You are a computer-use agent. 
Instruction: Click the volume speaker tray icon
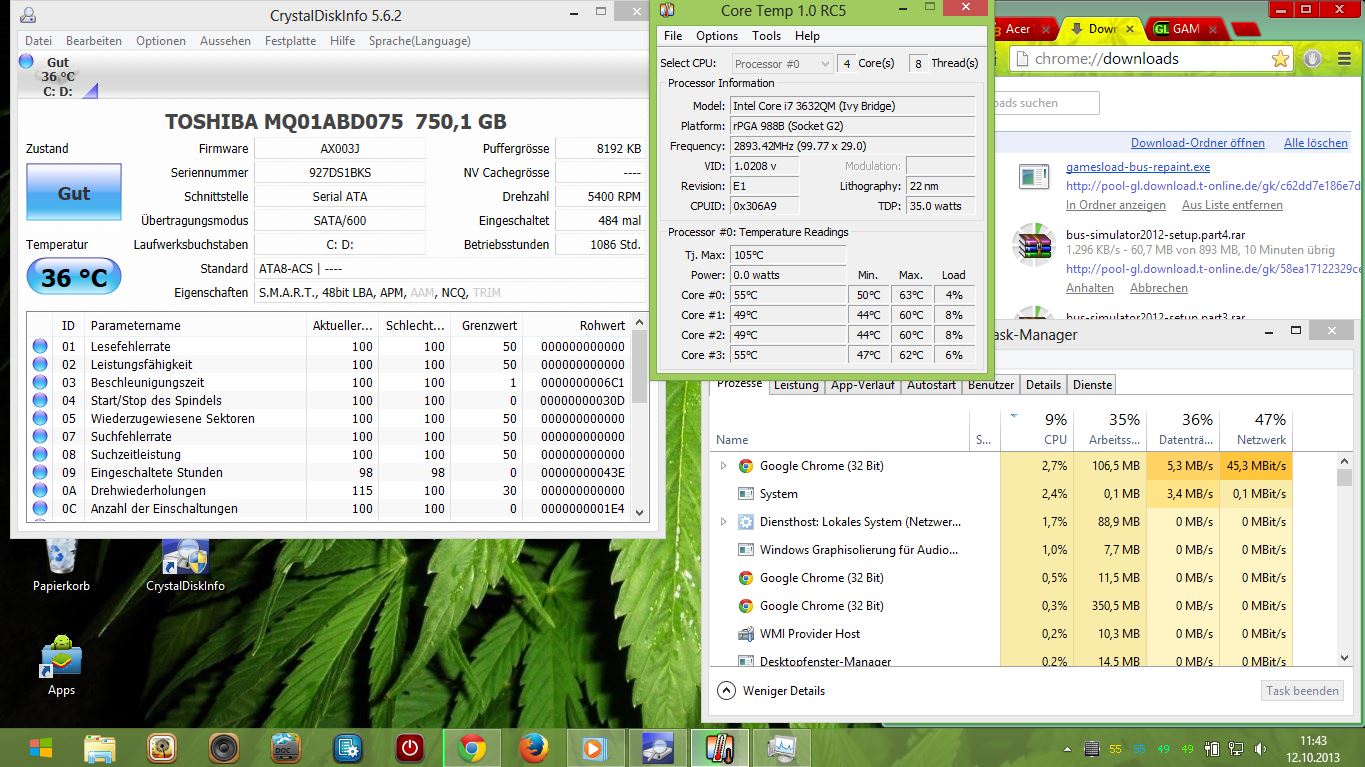1259,749
